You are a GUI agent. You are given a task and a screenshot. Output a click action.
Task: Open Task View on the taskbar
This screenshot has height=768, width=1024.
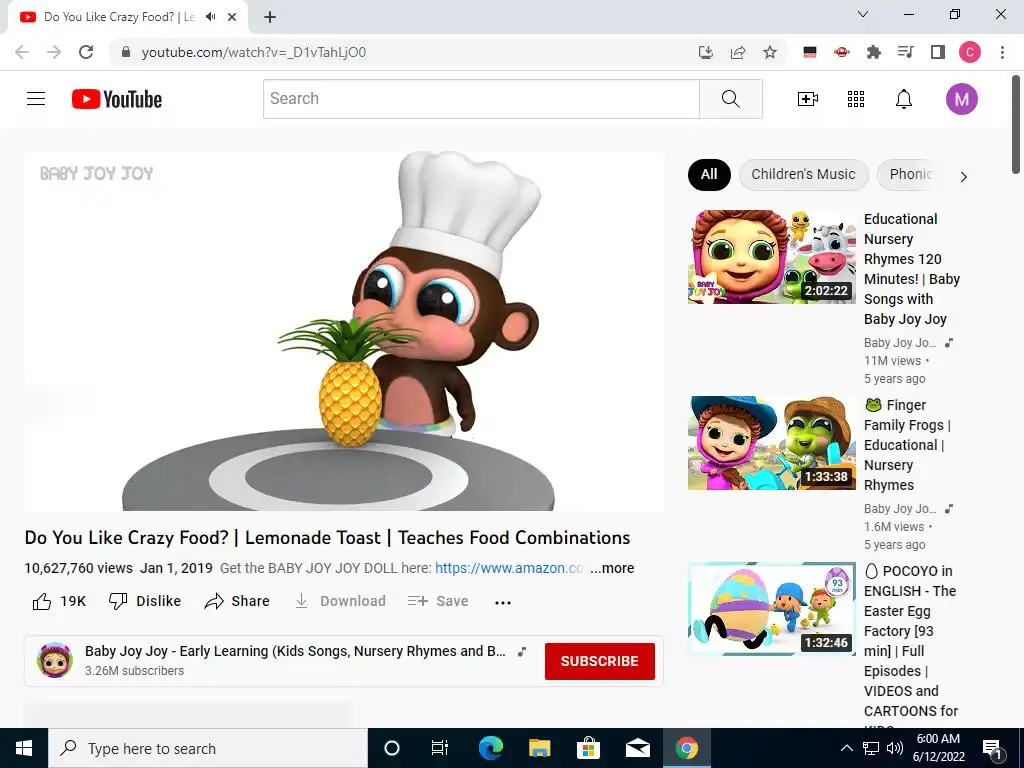pyautogui.click(x=440, y=748)
